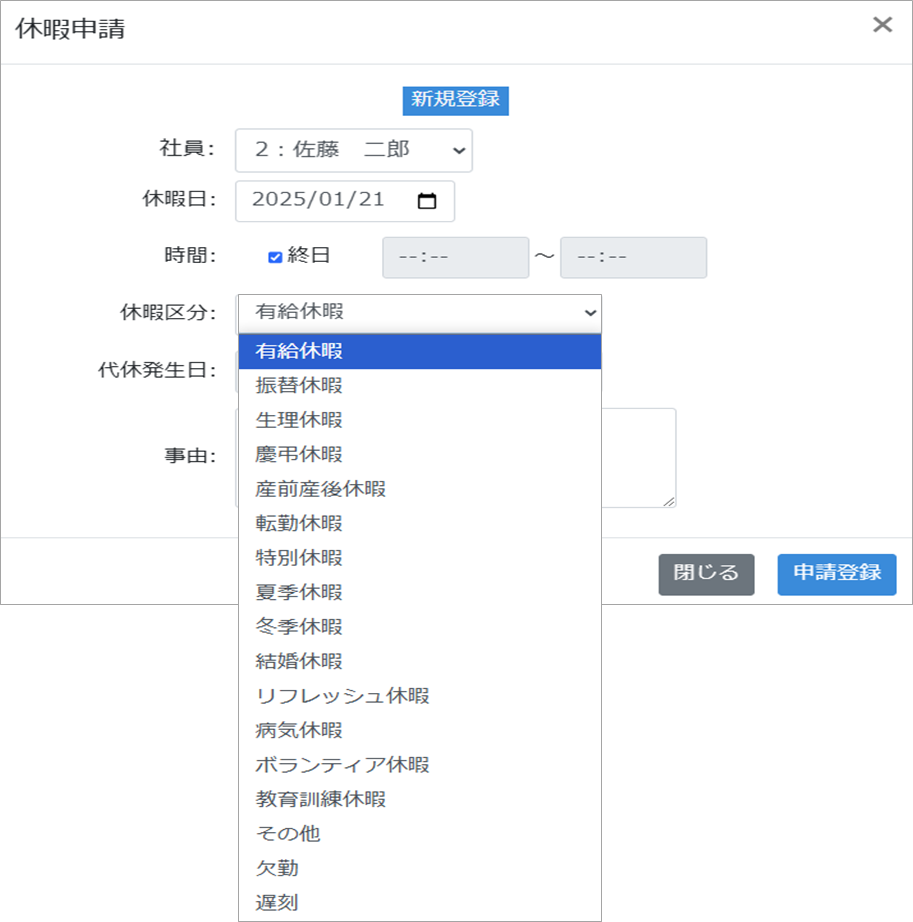Image resolution: width=913 pixels, height=922 pixels.
Task: Choose 産前産後休暇 option
Action: (320, 489)
